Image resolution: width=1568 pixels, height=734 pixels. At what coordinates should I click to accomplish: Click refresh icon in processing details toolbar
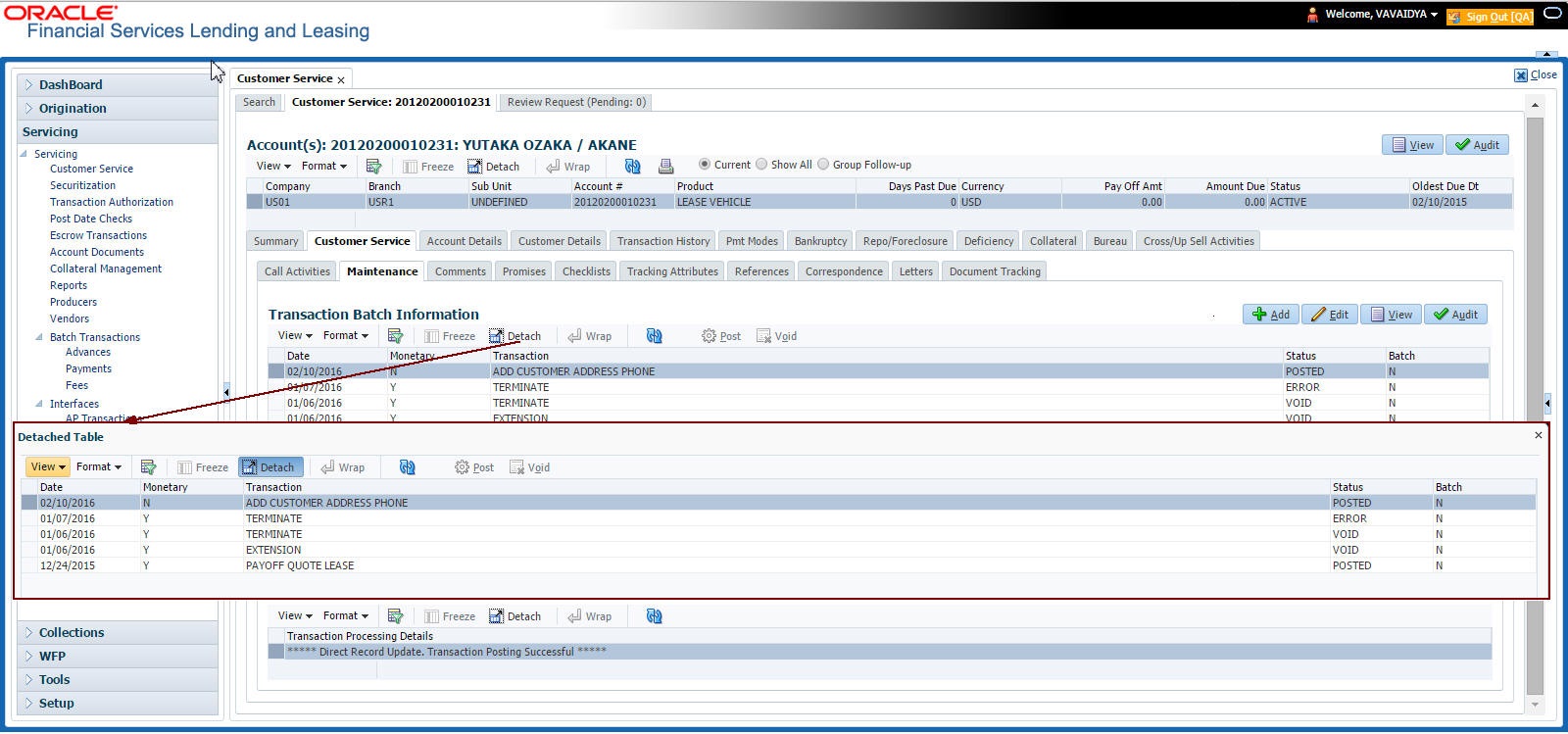click(x=654, y=616)
